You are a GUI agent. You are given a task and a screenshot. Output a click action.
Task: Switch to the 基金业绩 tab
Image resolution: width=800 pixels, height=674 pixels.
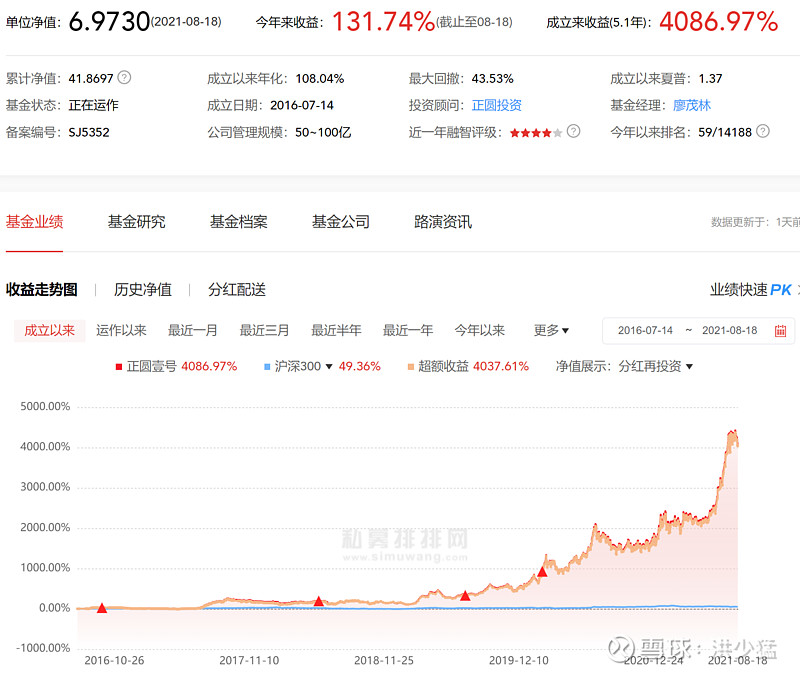(35, 222)
